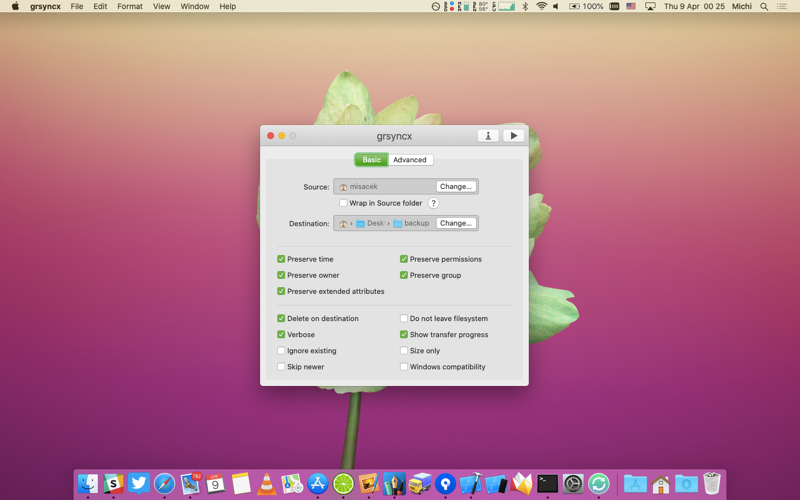
Task: Switch to the Advanced tab
Action: (x=409, y=160)
